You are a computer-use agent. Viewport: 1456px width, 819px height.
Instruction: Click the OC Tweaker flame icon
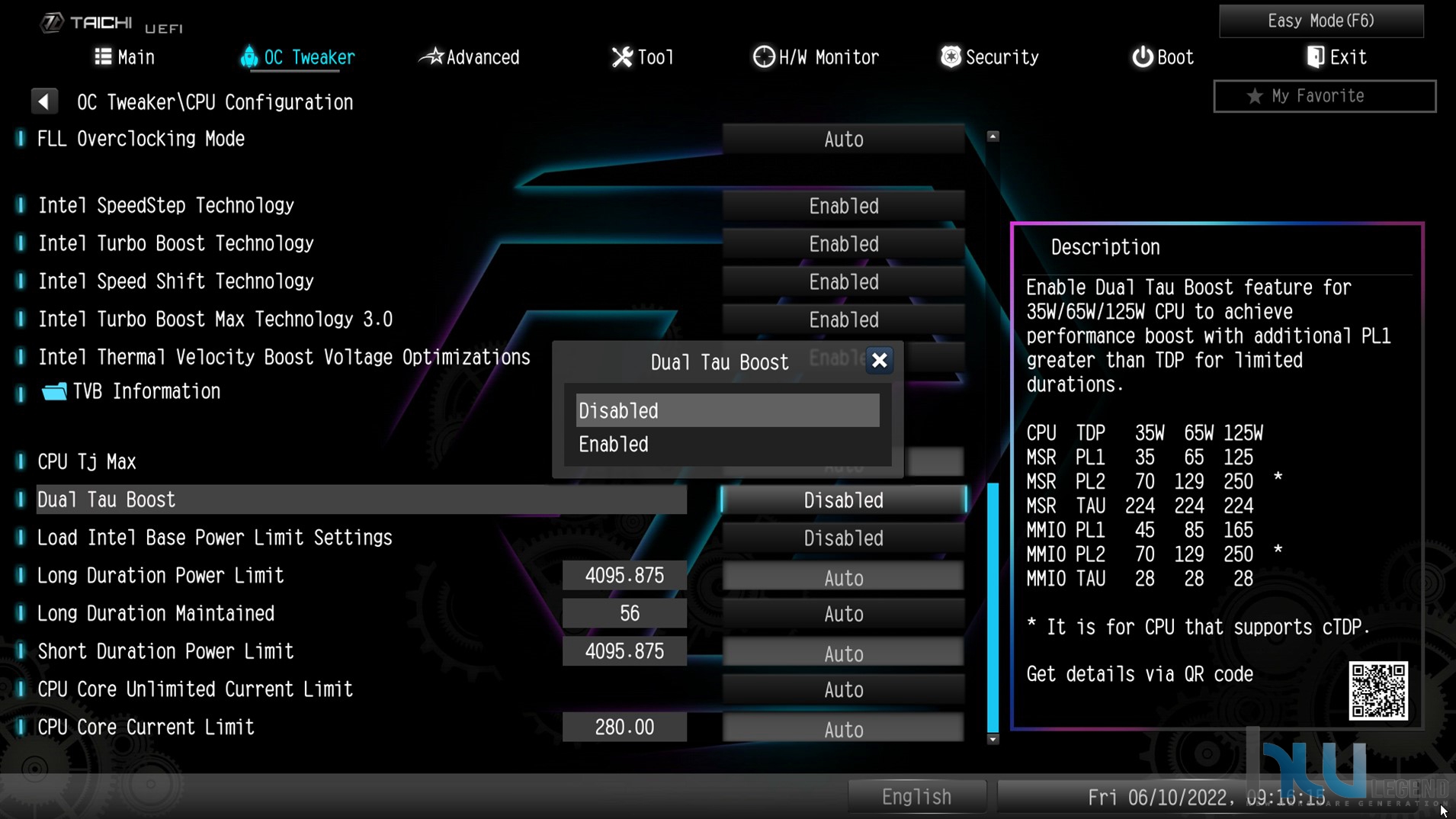(249, 57)
